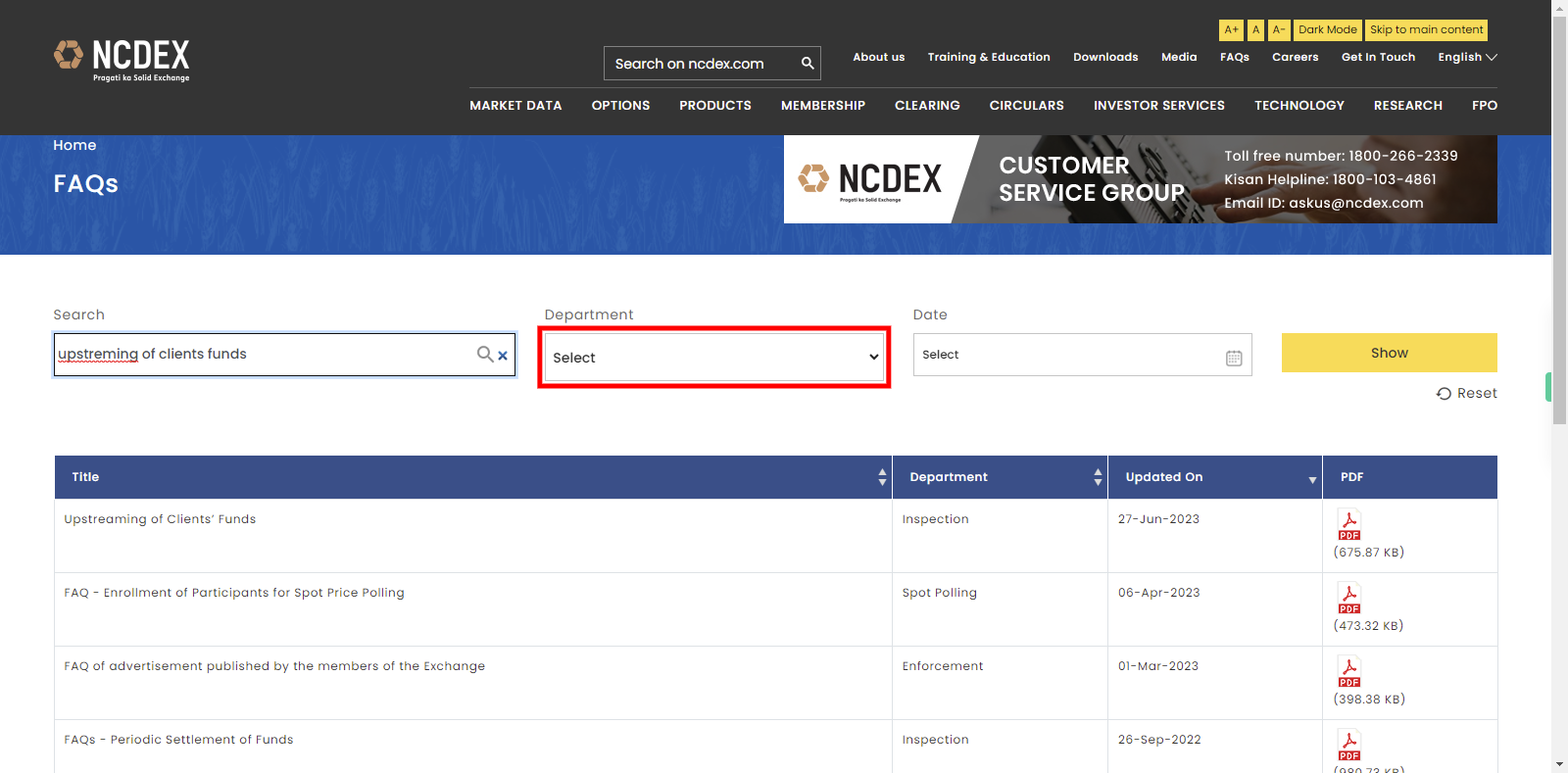Click the site search magnifier icon
The height and width of the screenshot is (773, 1568).
coord(808,63)
